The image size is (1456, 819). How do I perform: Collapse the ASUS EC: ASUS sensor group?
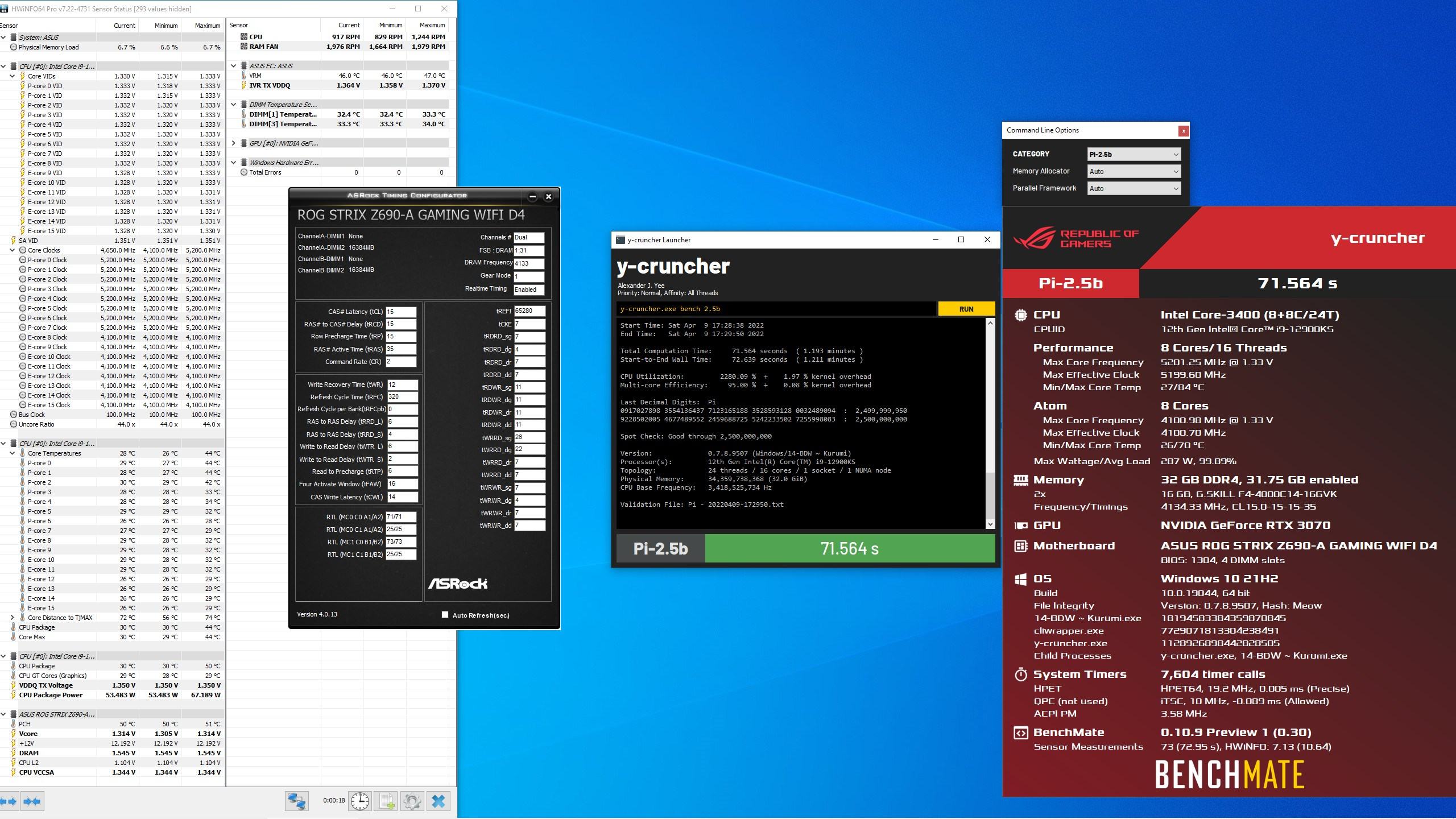pyautogui.click(x=233, y=66)
